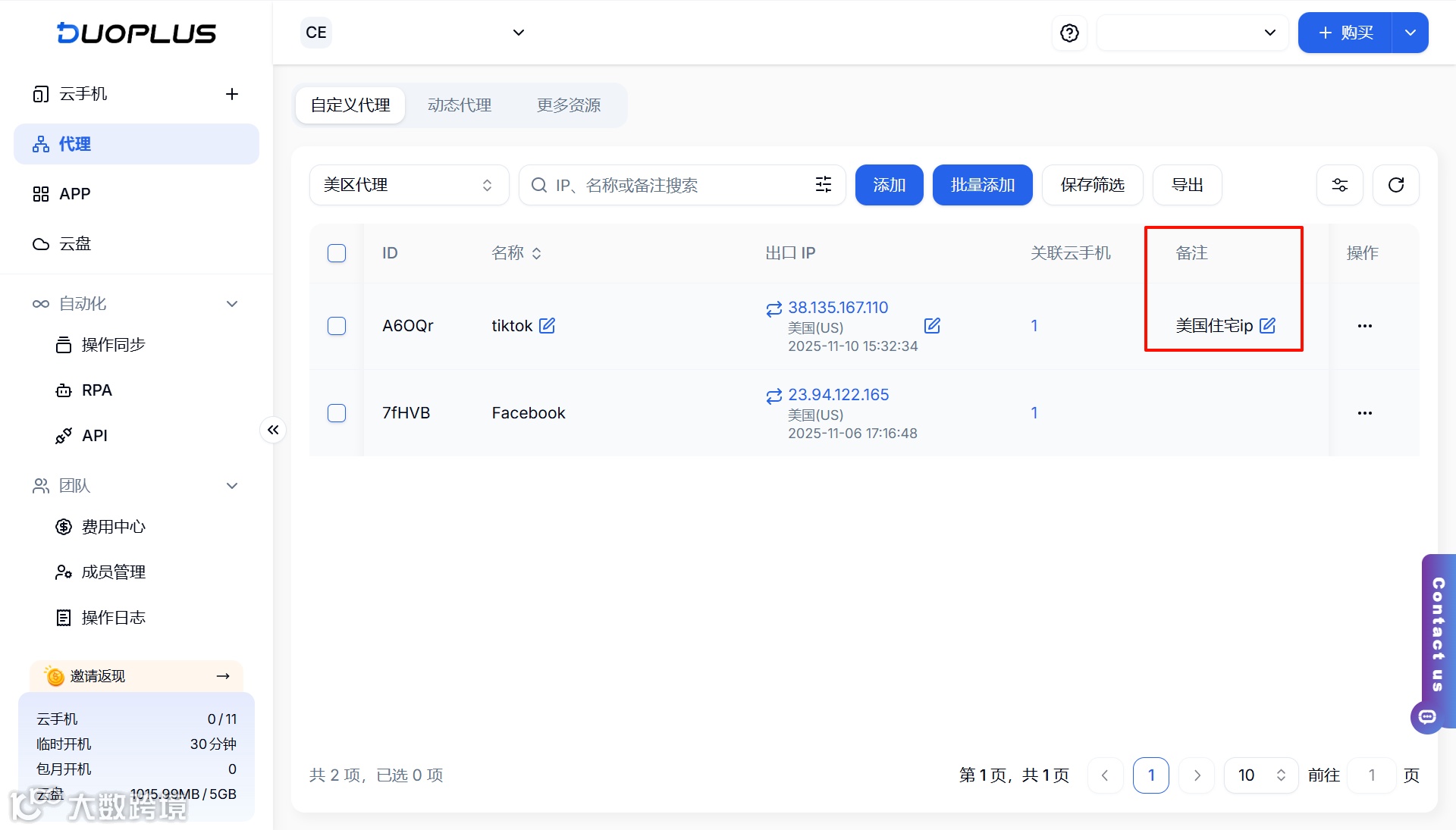Click the 导出 button
Screen dimensions: 1456x830
coord(1187,185)
